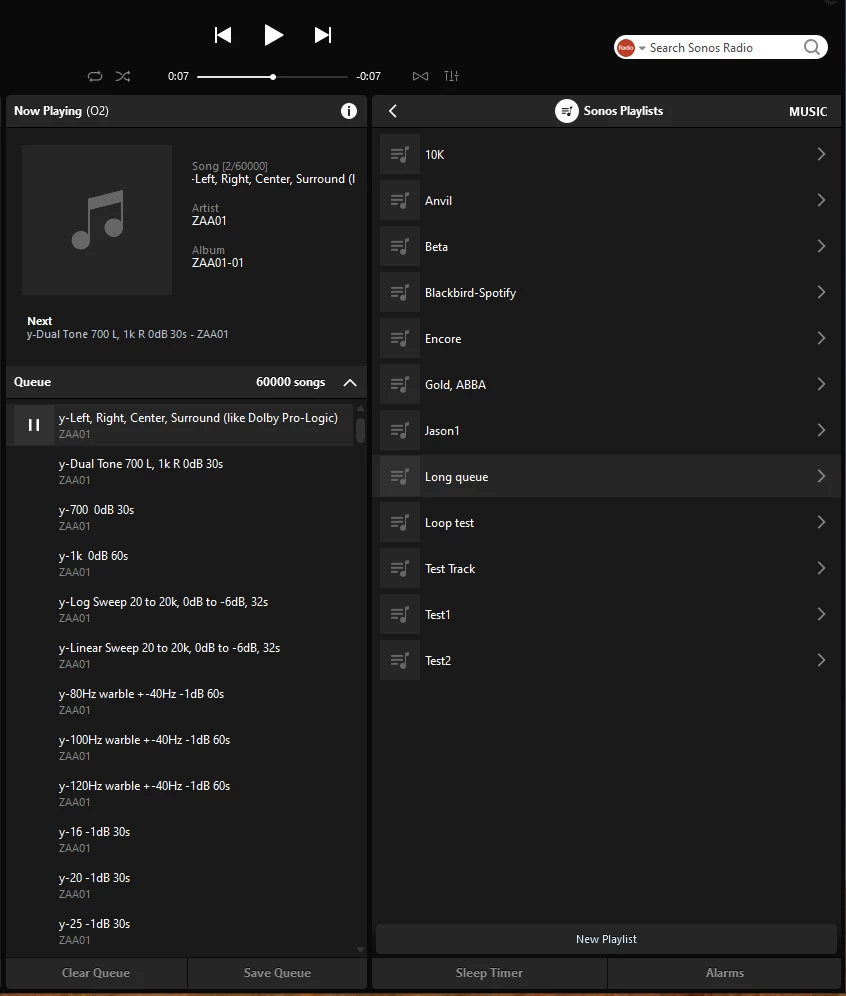Click the New Playlist button
The image size is (846, 996).
coord(606,939)
